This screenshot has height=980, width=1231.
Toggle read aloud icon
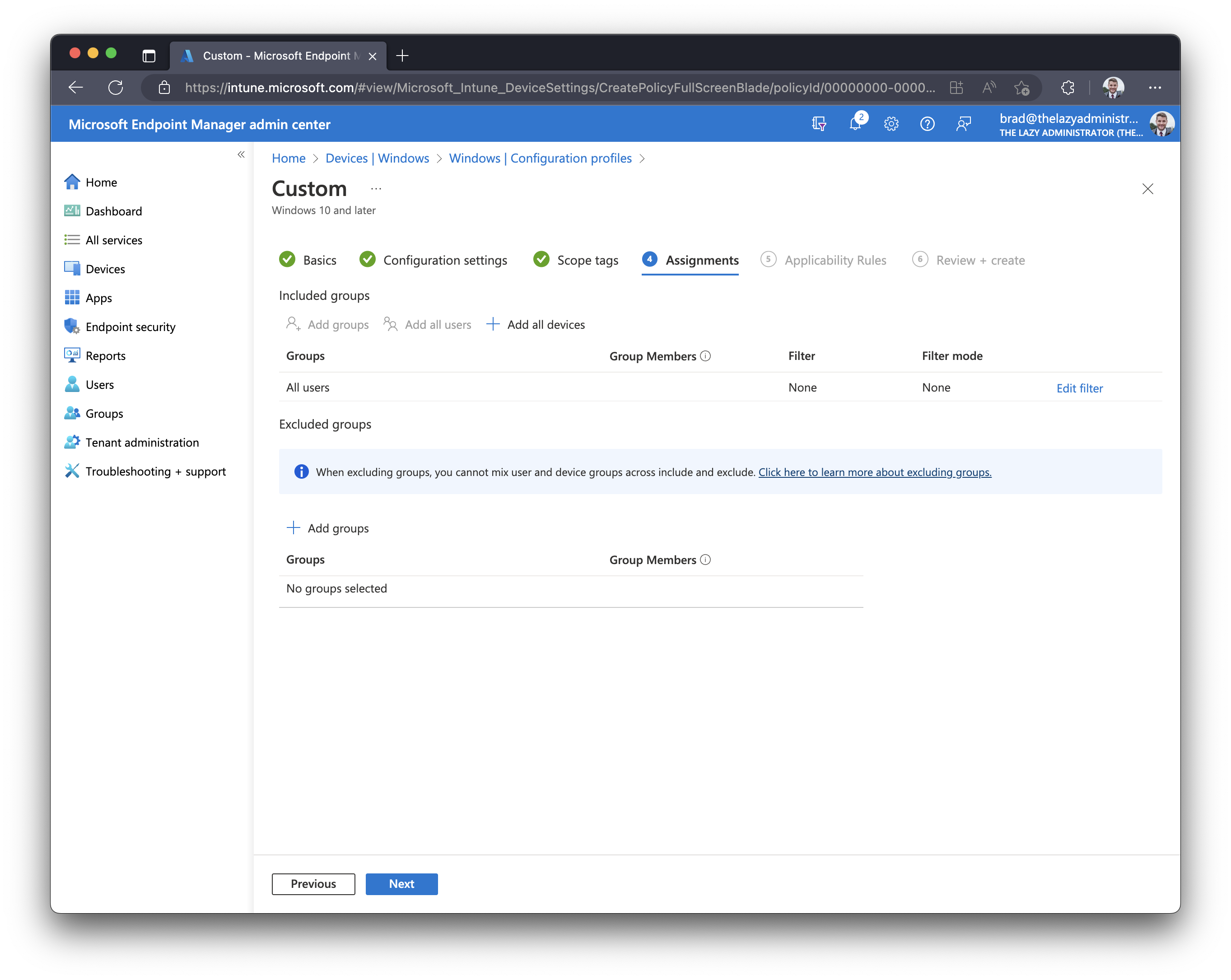click(x=989, y=87)
